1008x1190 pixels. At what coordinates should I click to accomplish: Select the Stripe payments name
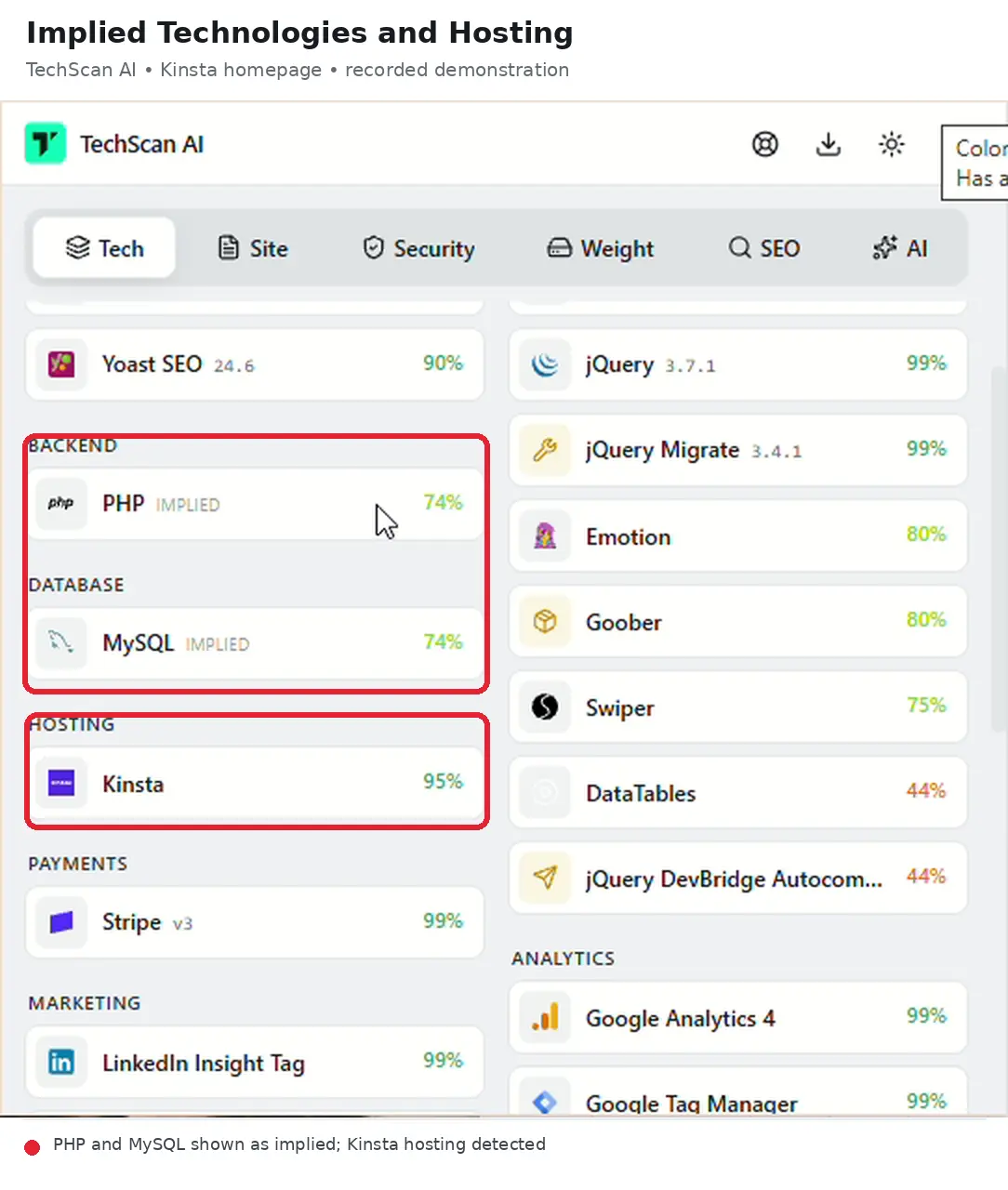tap(131, 922)
